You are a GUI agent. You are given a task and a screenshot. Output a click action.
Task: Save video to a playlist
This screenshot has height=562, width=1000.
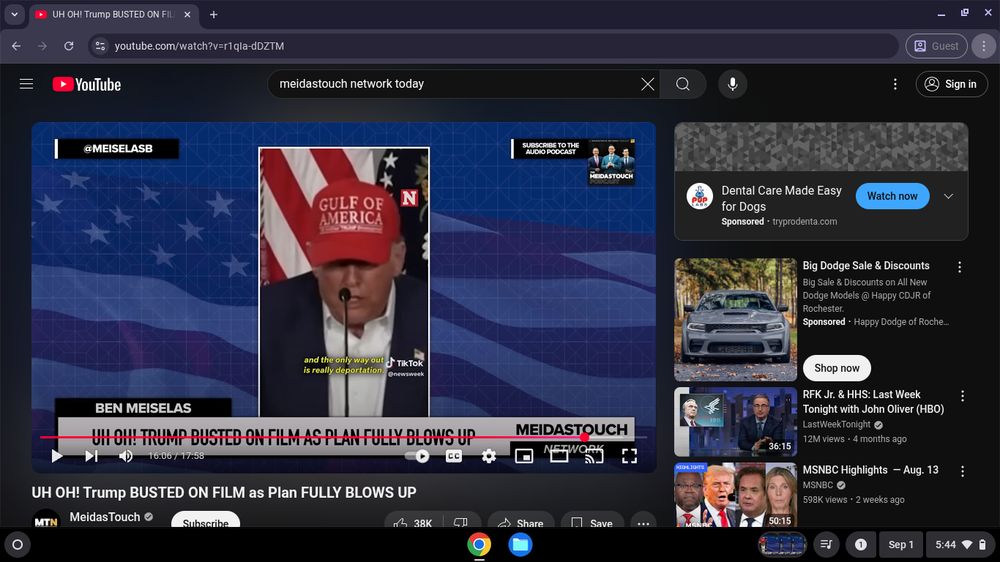pos(592,522)
